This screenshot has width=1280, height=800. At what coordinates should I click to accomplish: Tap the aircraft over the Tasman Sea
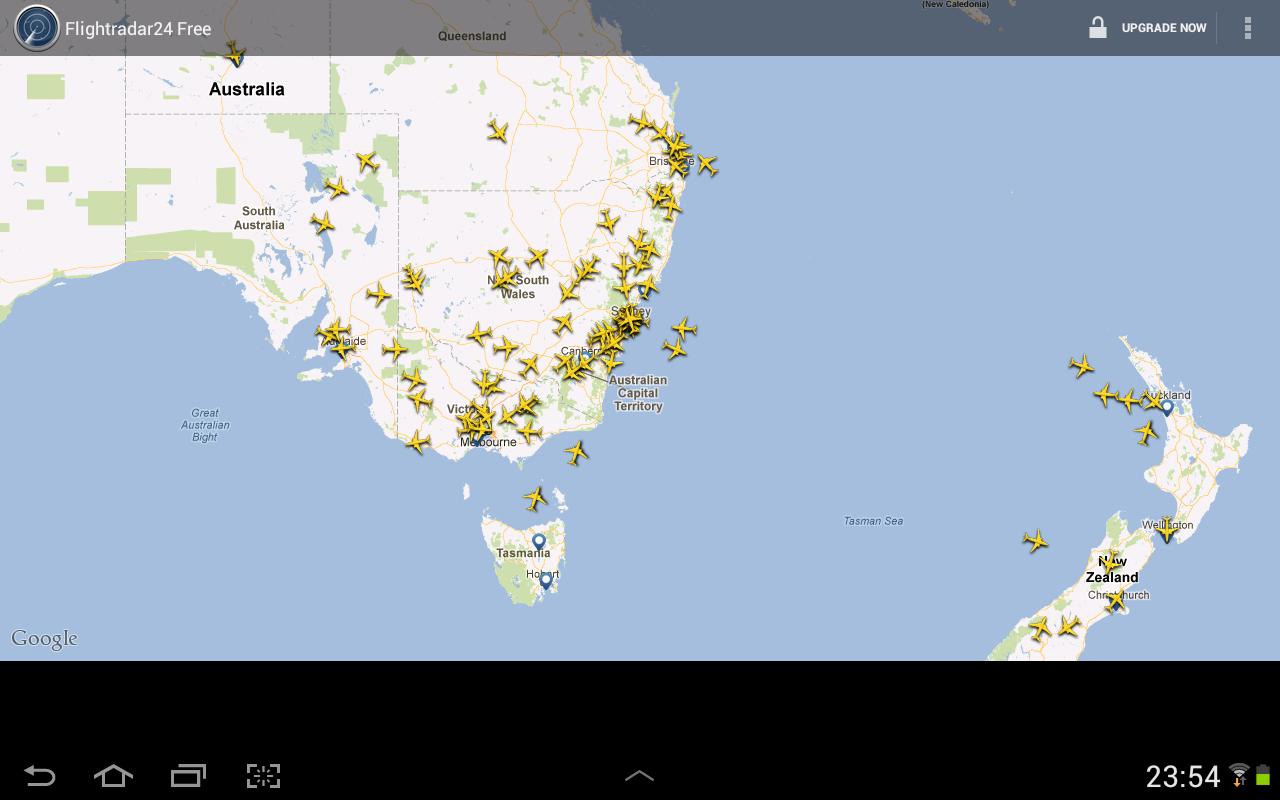coord(1037,540)
